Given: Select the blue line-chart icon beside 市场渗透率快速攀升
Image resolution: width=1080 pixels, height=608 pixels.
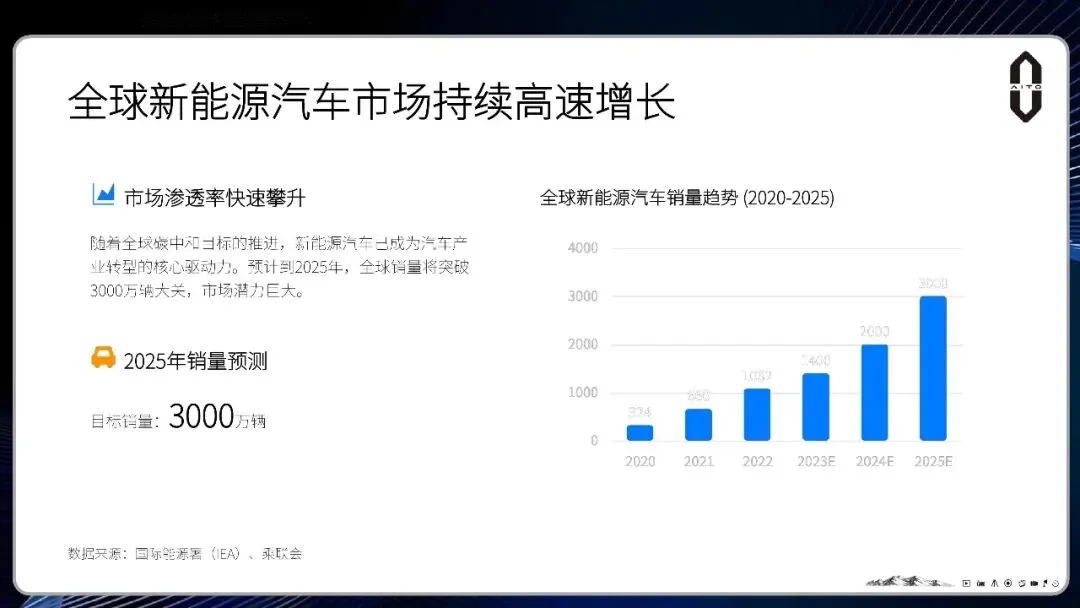Looking at the screenshot, I should (x=102, y=194).
